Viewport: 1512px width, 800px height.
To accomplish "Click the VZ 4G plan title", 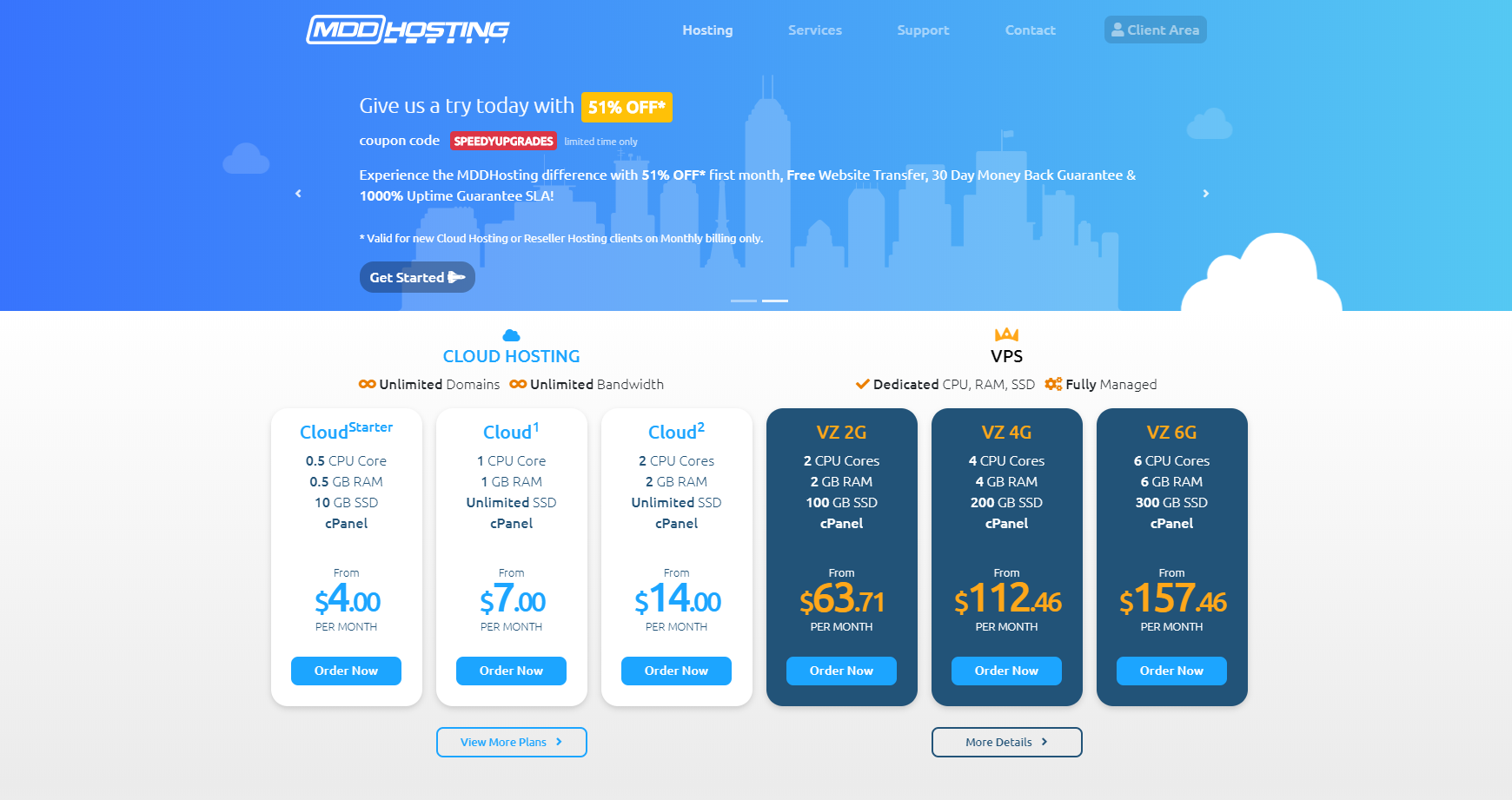I will (1006, 433).
